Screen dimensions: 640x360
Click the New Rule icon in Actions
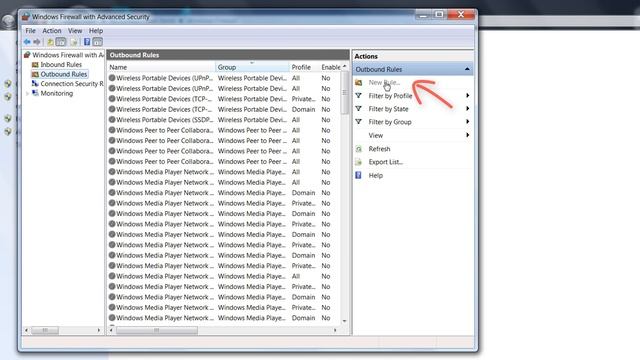pyautogui.click(x=358, y=82)
